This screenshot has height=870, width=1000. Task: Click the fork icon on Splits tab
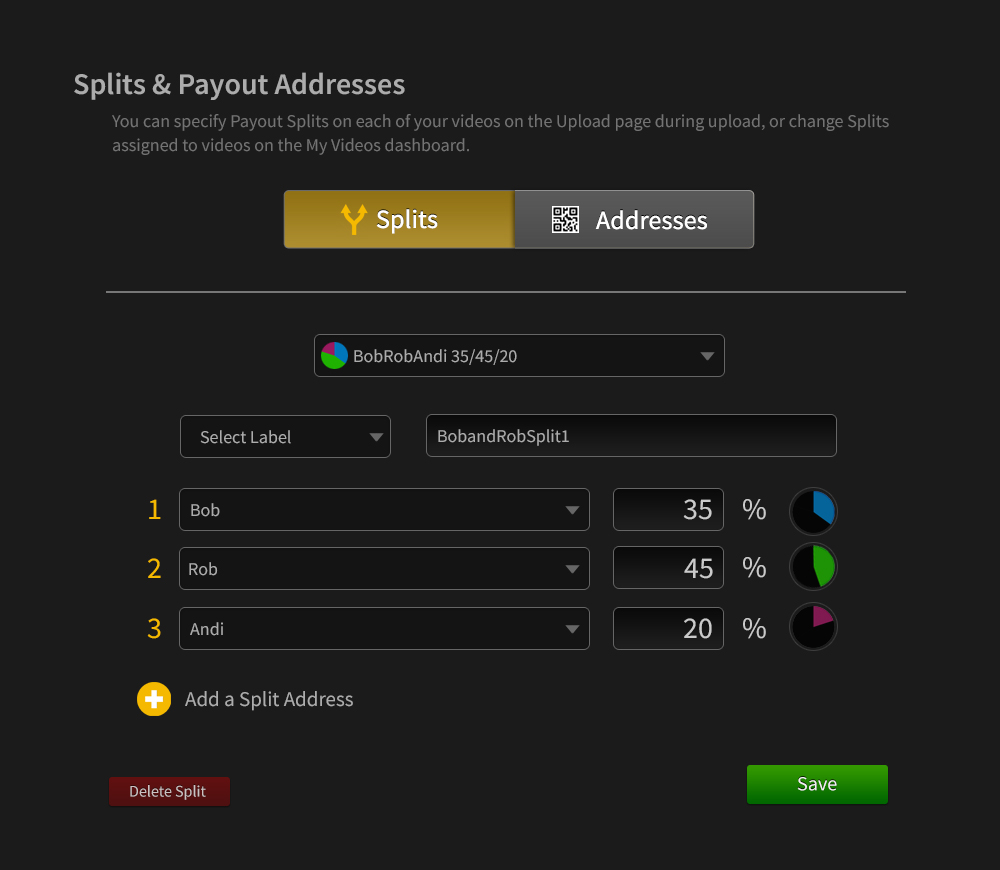click(x=353, y=220)
